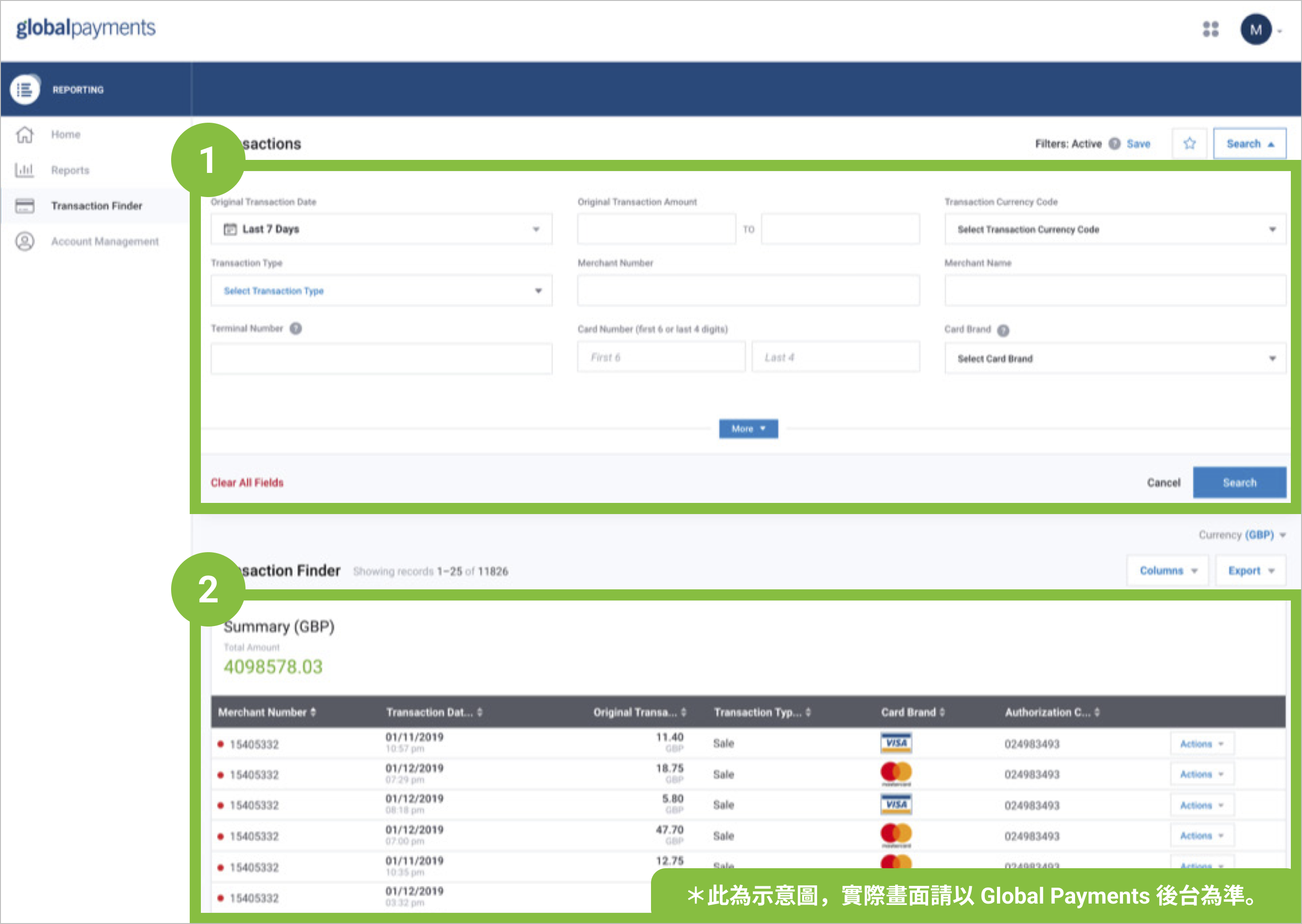Open the Last 7 Days date dropdown

[381, 229]
